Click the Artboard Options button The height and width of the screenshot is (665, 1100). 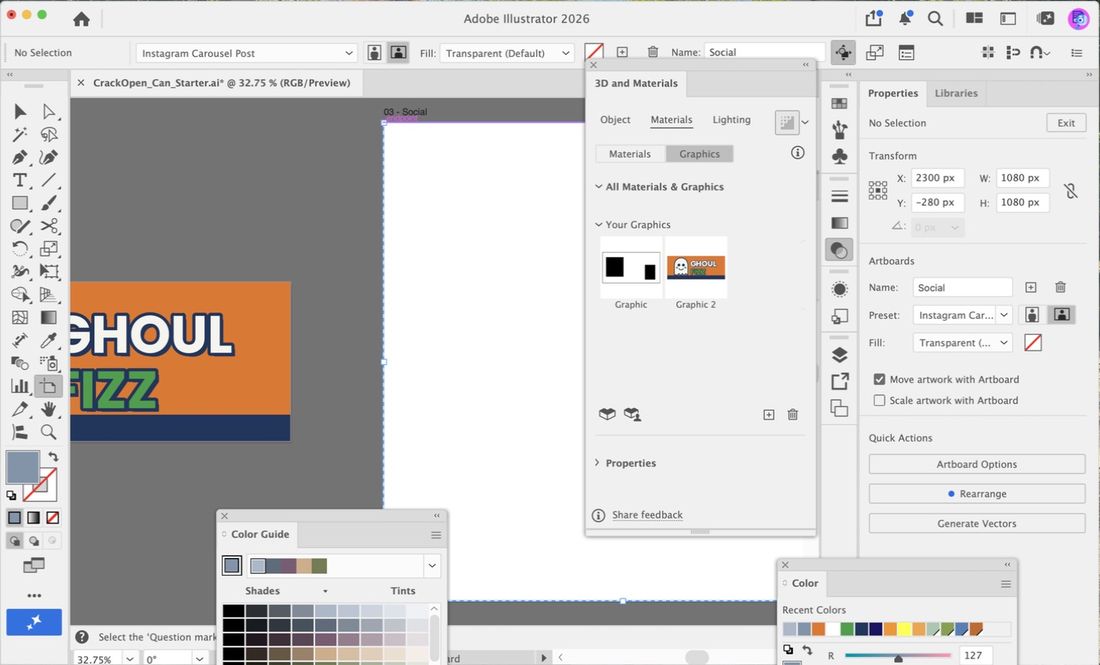pyautogui.click(x=977, y=464)
